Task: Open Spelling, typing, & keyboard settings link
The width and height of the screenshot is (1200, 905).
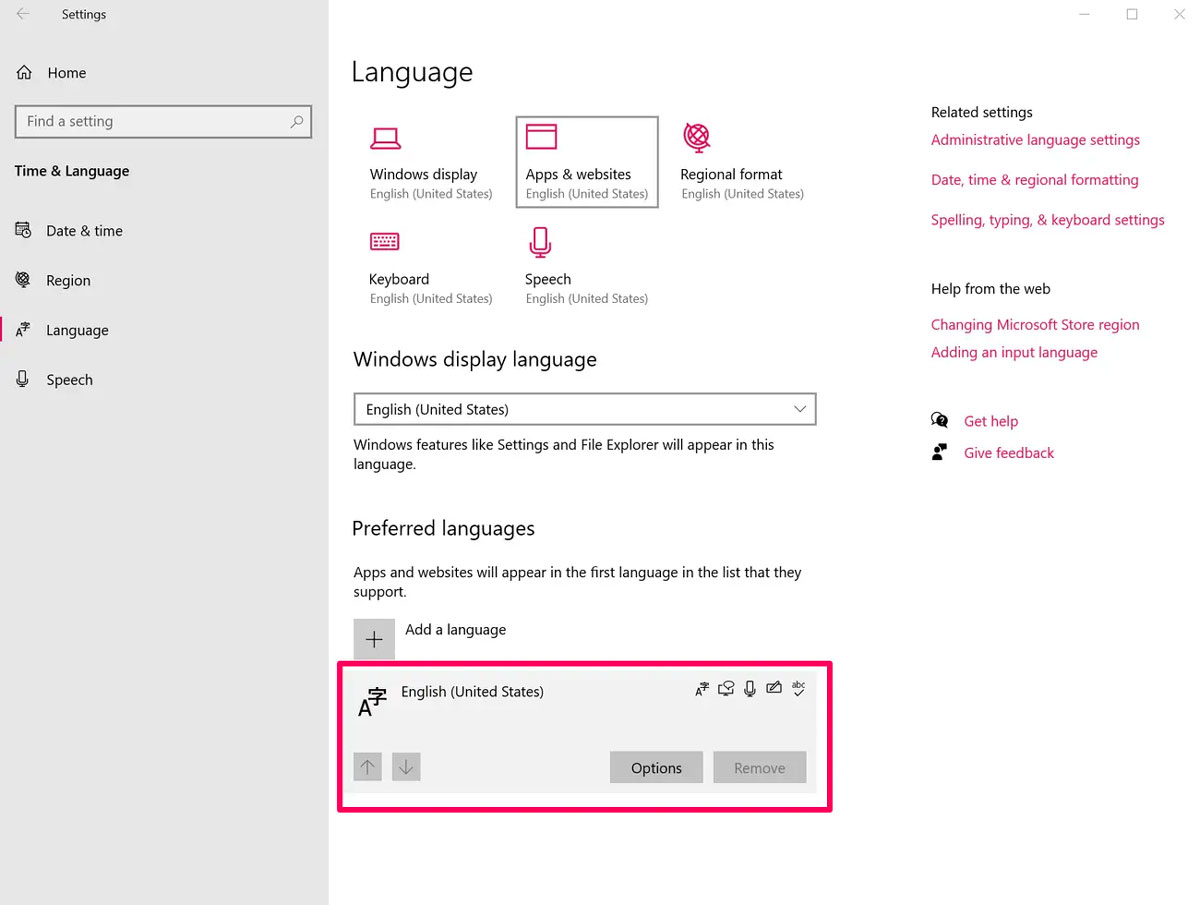Action: [1047, 220]
